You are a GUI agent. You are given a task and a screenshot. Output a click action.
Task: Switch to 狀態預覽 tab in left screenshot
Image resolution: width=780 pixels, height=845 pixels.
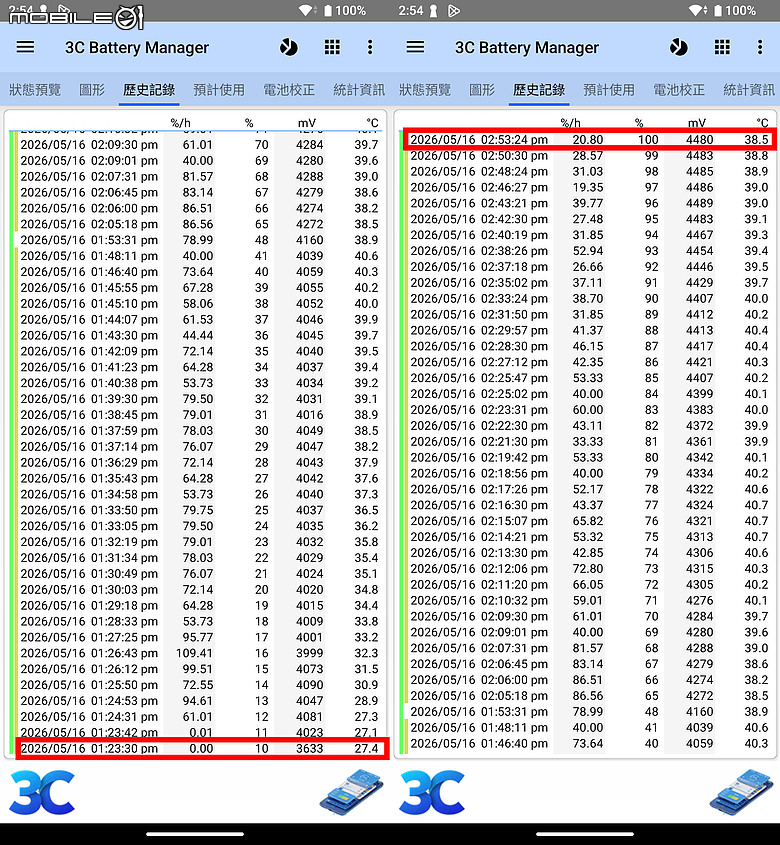tap(35, 89)
